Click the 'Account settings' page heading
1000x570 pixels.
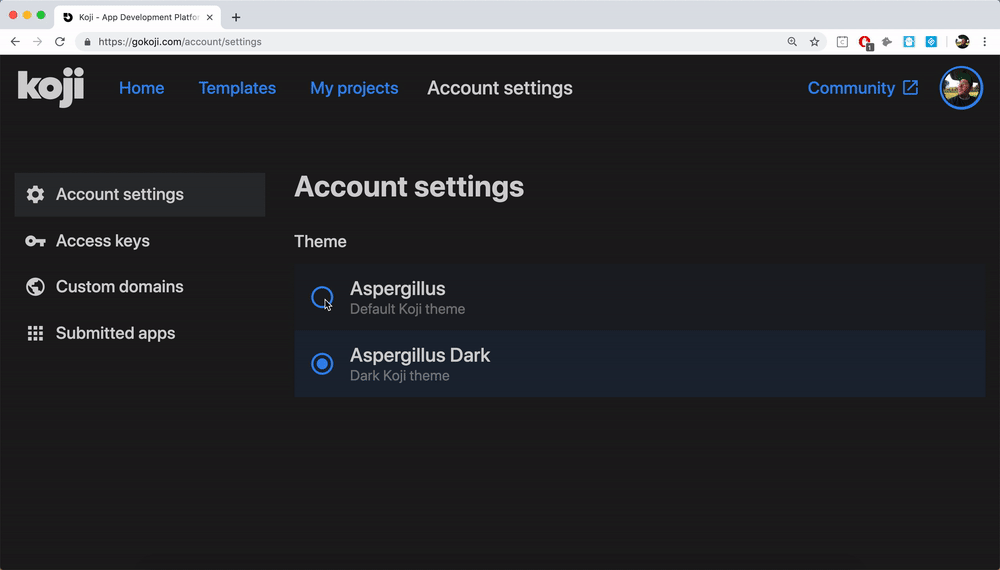(x=409, y=187)
